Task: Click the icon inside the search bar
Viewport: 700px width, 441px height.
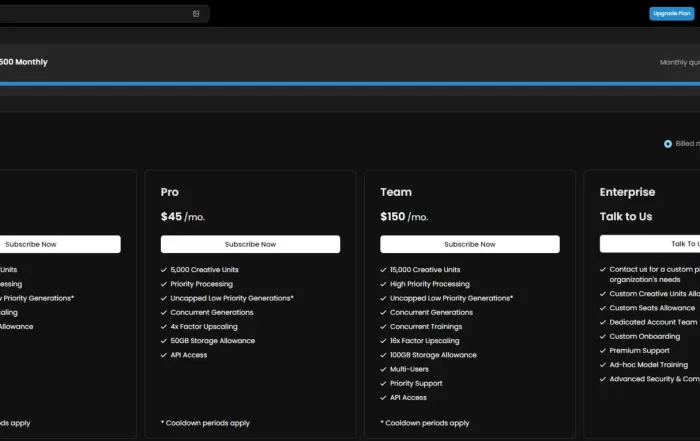Action: click(196, 14)
